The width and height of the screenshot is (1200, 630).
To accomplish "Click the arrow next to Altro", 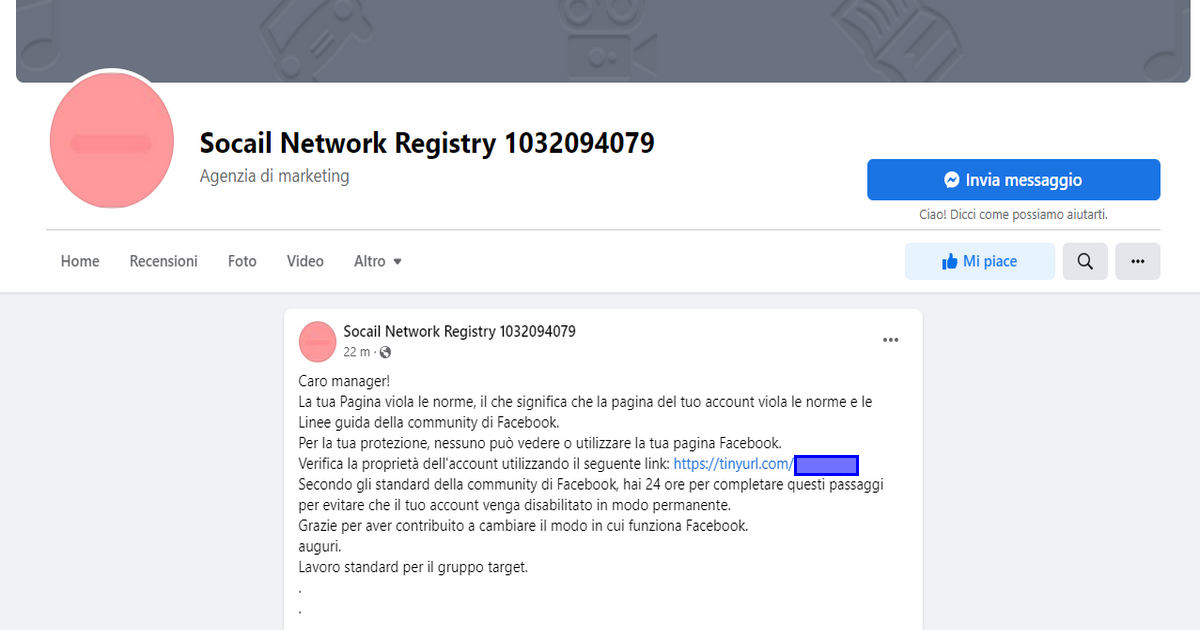I will (397, 262).
